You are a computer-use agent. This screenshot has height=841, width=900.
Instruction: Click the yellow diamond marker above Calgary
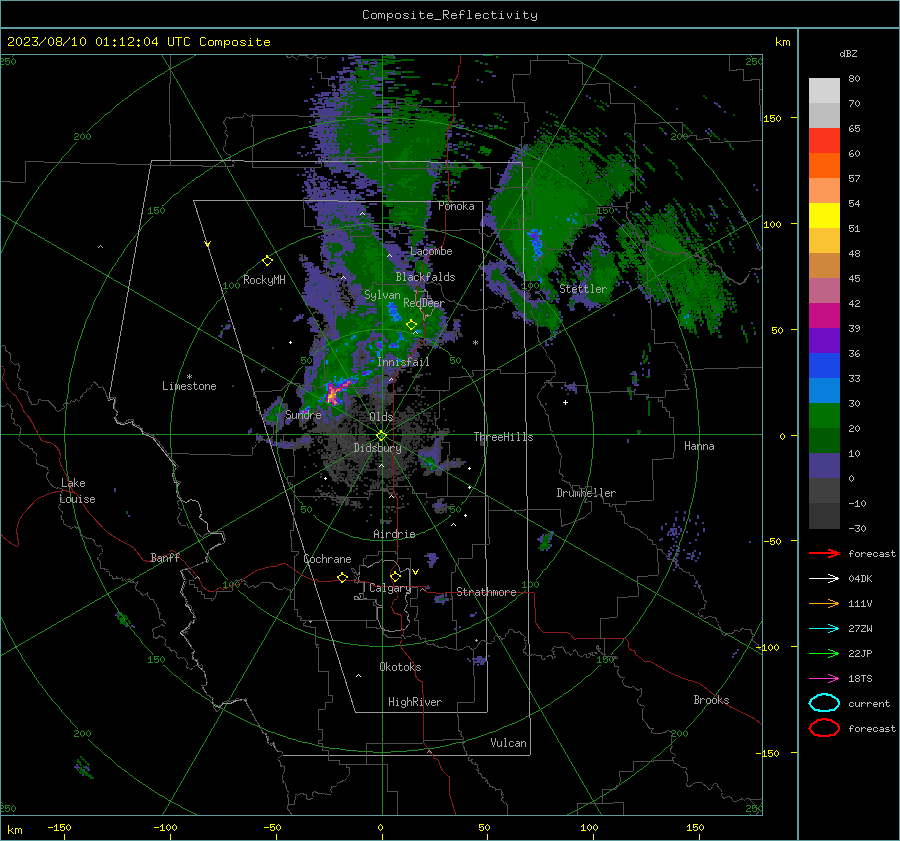coord(395,576)
